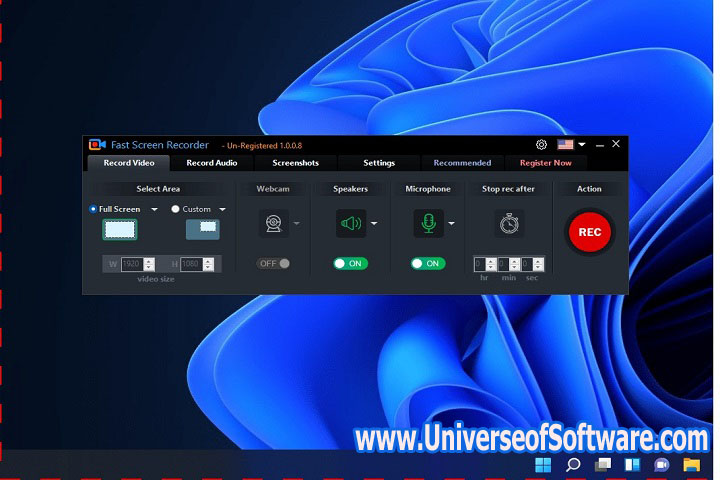Open language dropdown arrow beside flag
This screenshot has width=720, height=480.
[582, 145]
